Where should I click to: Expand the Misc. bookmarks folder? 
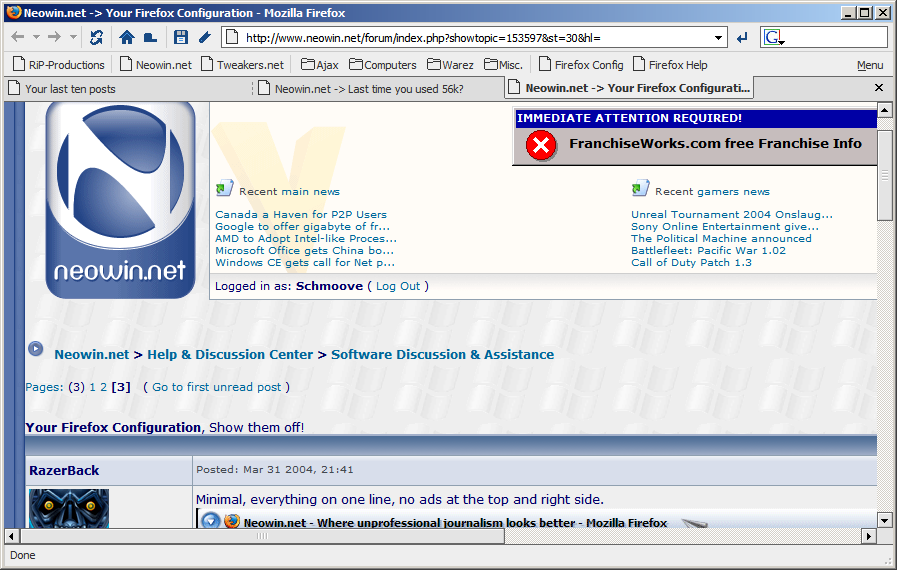point(503,65)
